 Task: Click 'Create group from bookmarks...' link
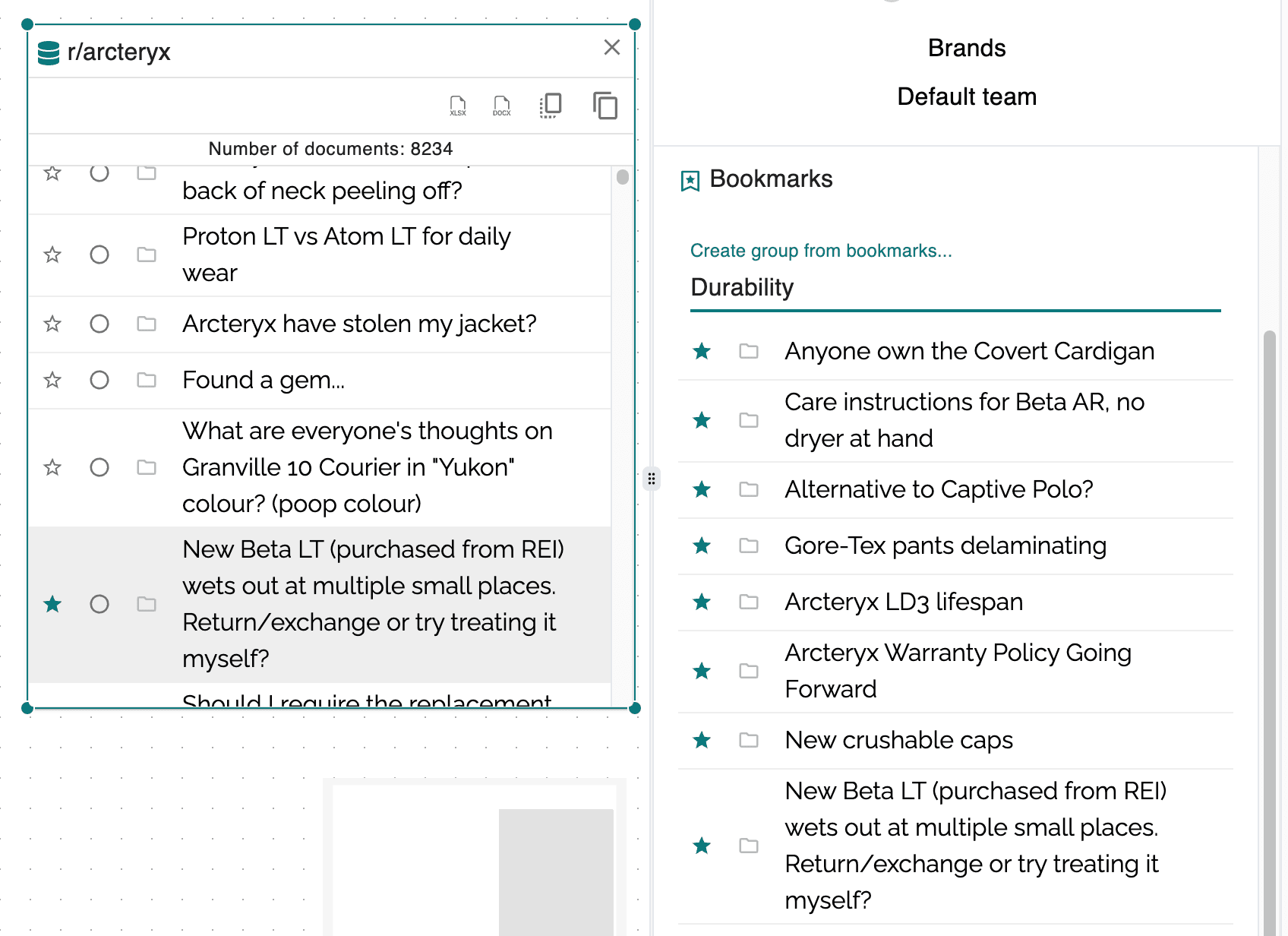coord(821,251)
